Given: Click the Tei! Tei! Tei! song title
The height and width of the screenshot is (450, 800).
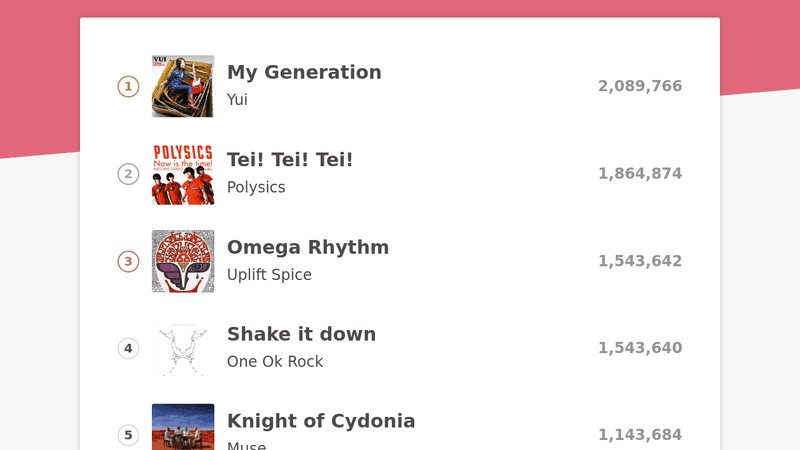Looking at the screenshot, I should [290, 160].
